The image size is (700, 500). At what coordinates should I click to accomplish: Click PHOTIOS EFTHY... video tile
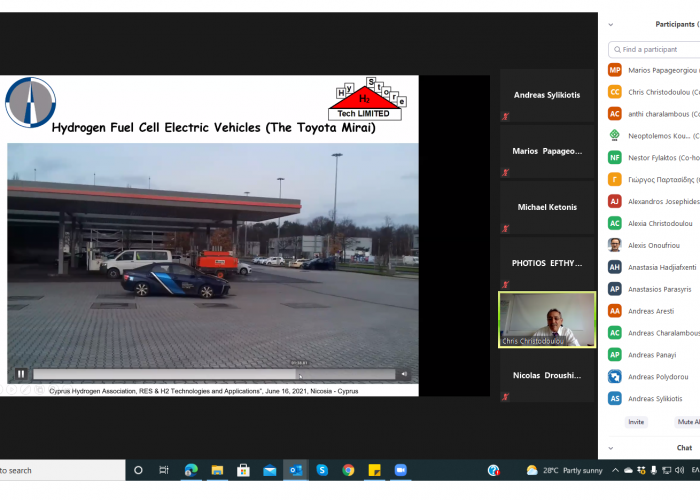[x=547, y=263]
